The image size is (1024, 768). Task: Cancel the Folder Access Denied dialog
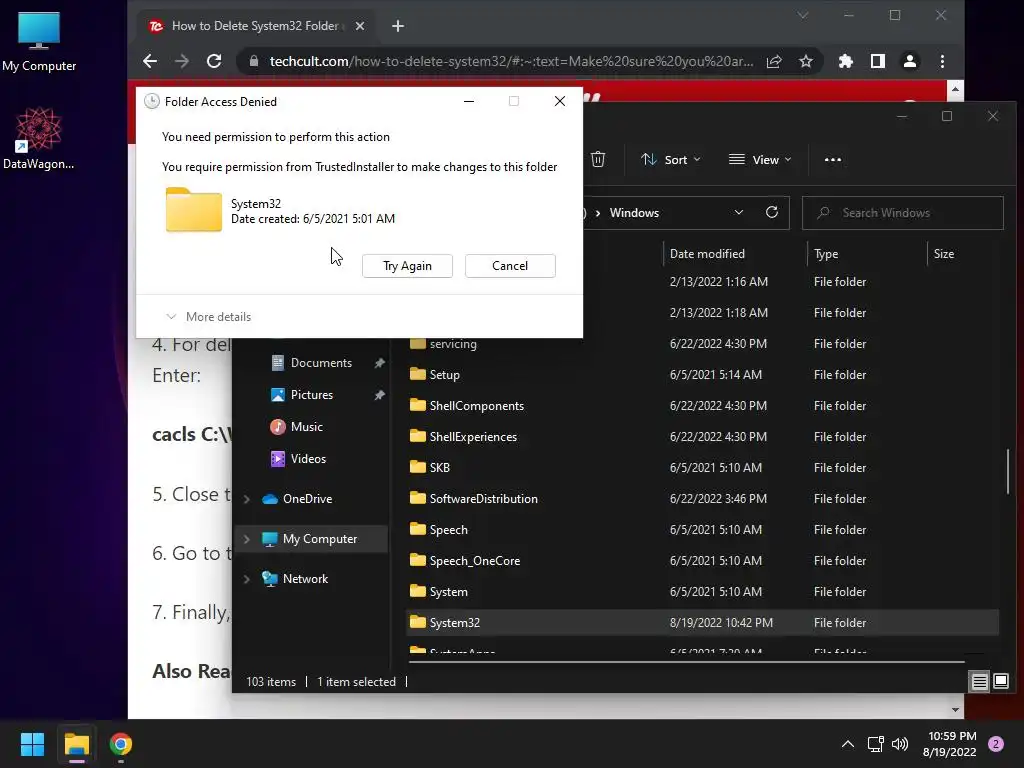(510, 266)
